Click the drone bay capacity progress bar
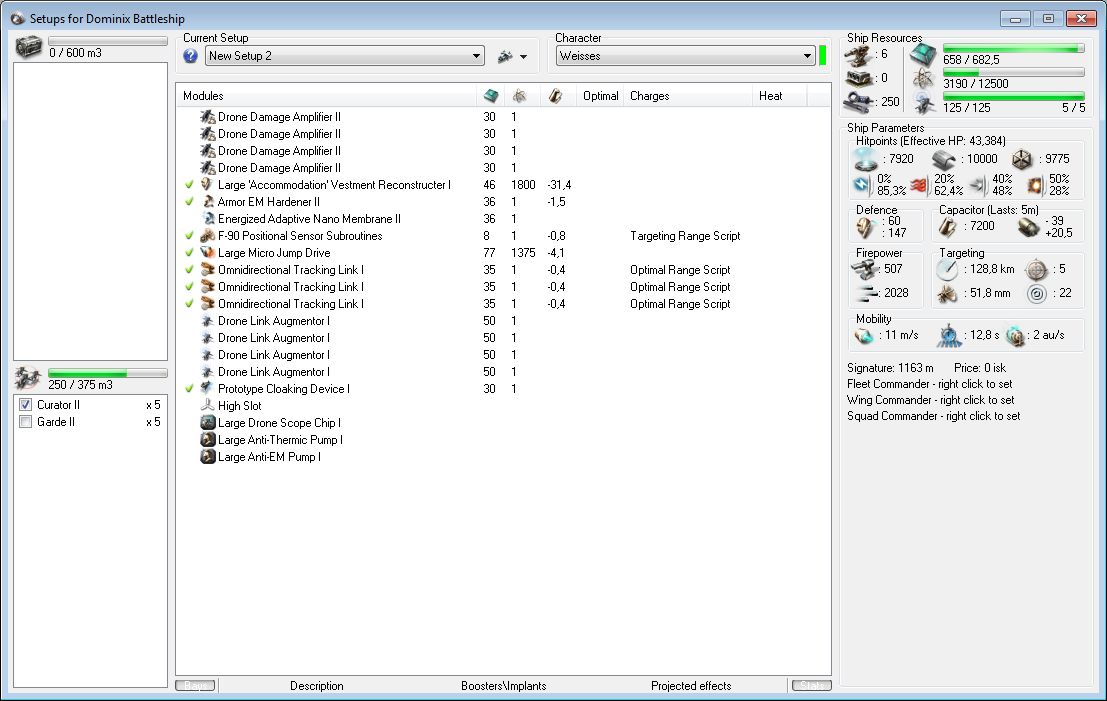Viewport: 1107px width, 701px height. click(107, 373)
